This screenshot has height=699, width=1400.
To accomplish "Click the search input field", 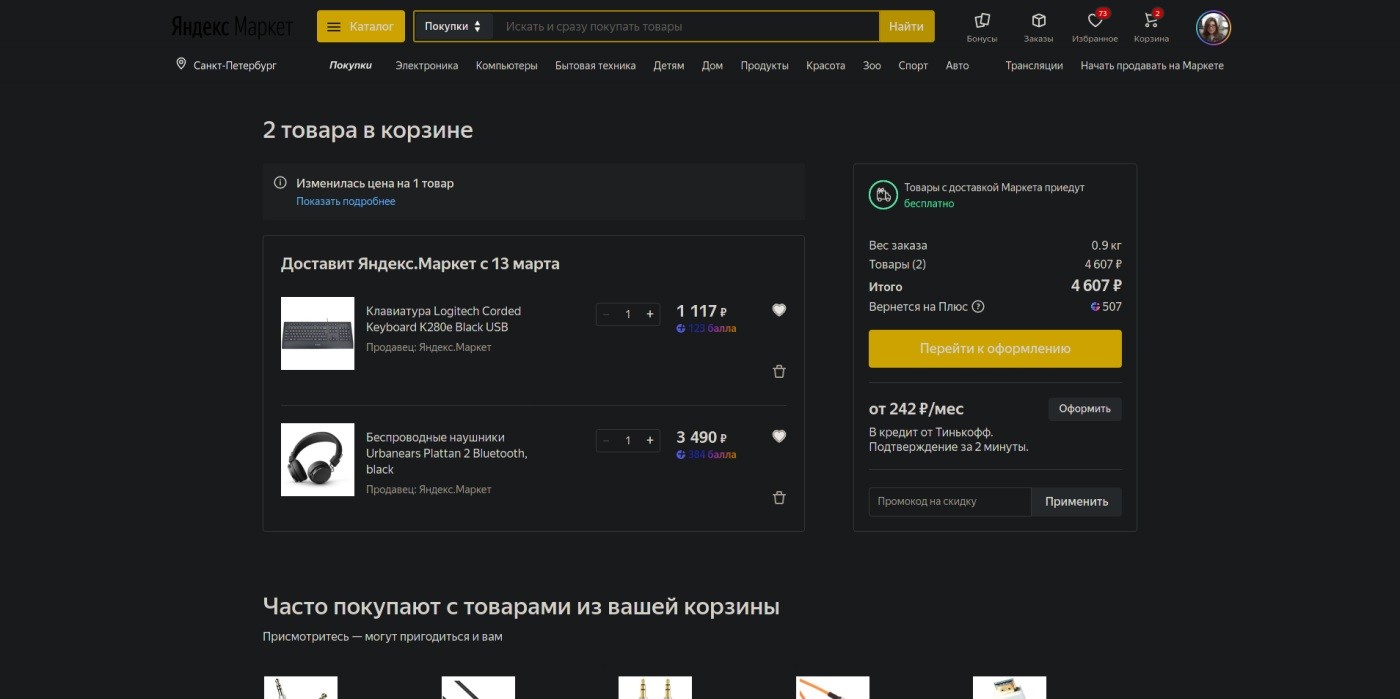I will coord(685,27).
